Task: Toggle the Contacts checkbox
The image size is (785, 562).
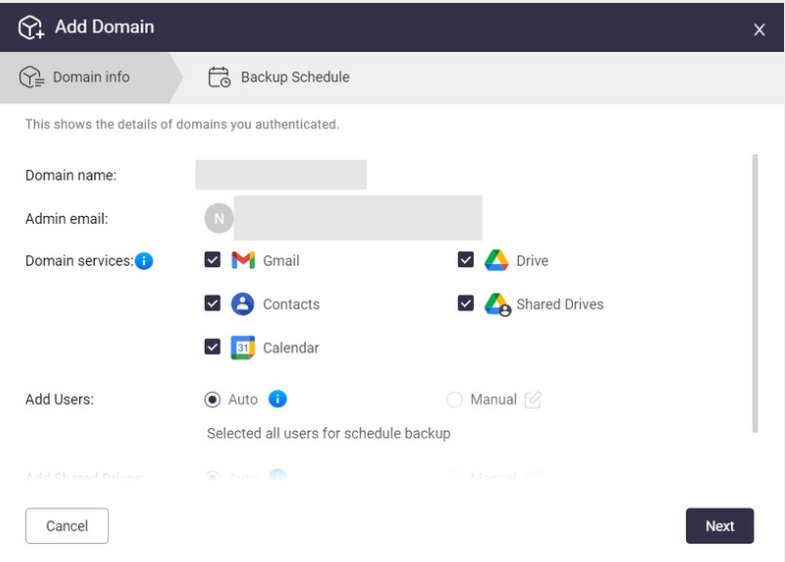Action: (x=212, y=304)
